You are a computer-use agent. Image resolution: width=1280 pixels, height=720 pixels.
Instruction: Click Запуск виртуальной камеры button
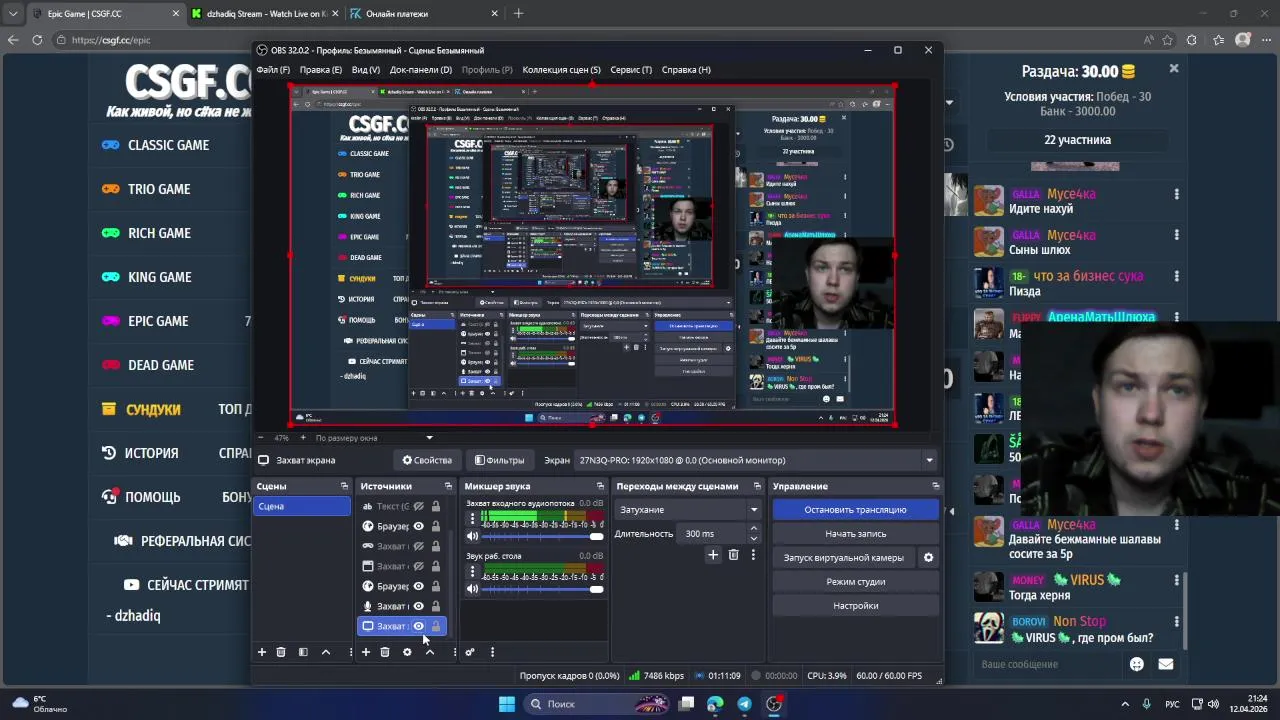click(x=844, y=558)
